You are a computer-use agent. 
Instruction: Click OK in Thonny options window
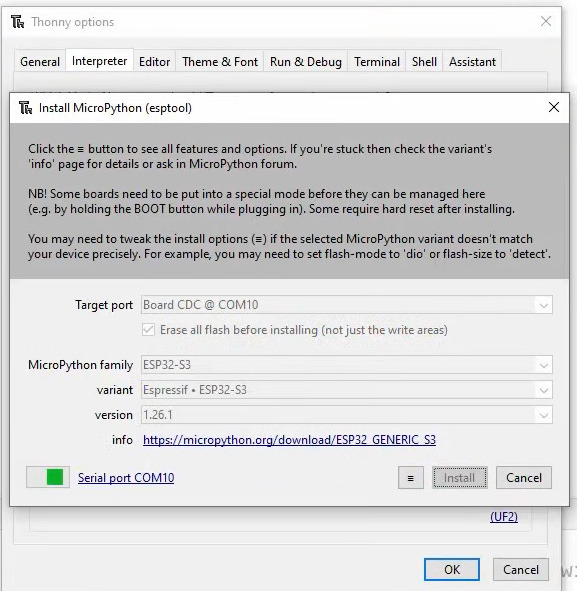click(452, 570)
